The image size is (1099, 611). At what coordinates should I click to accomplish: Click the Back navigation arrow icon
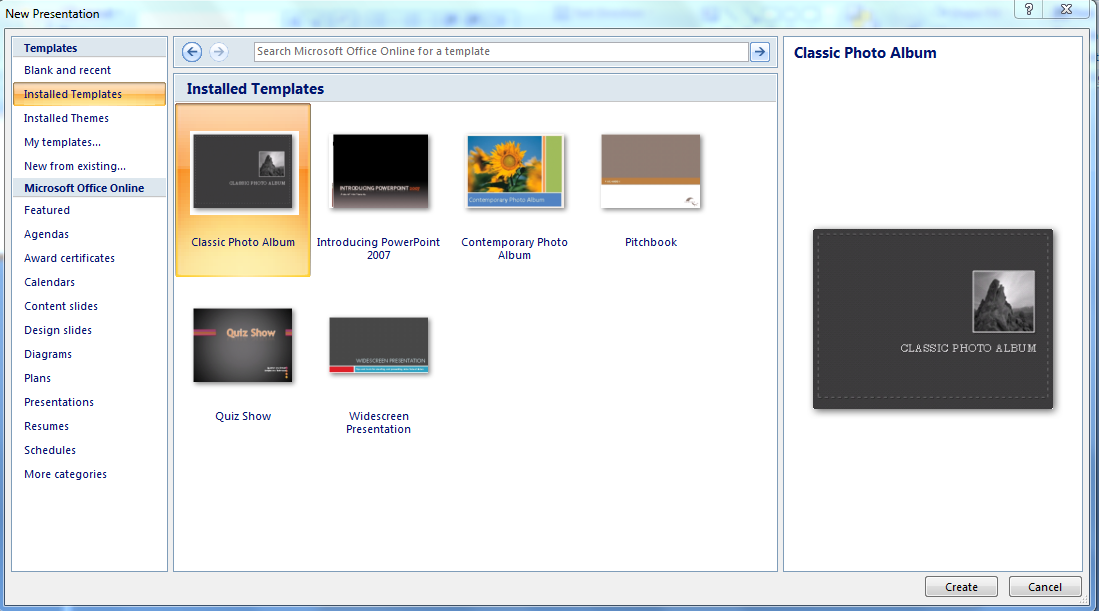click(192, 52)
